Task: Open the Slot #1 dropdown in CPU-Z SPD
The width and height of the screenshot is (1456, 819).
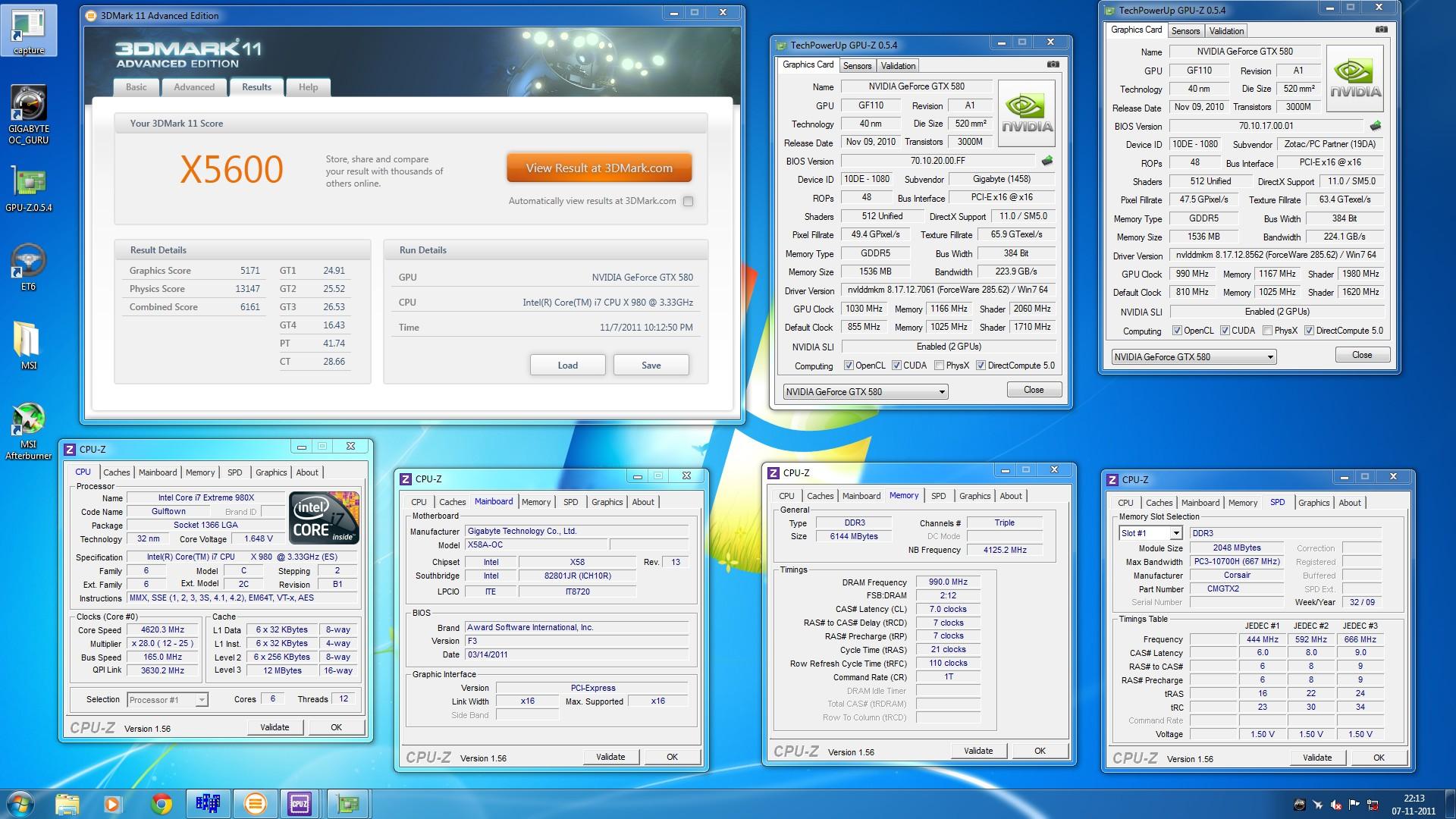Action: pyautogui.click(x=1150, y=533)
